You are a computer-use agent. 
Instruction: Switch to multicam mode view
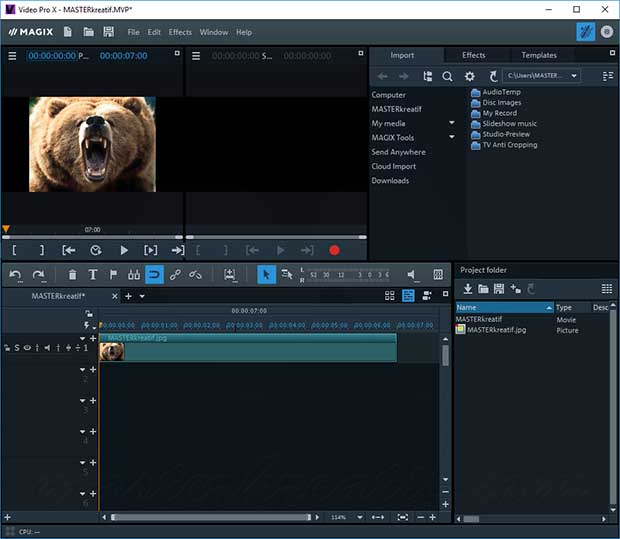coord(427,295)
